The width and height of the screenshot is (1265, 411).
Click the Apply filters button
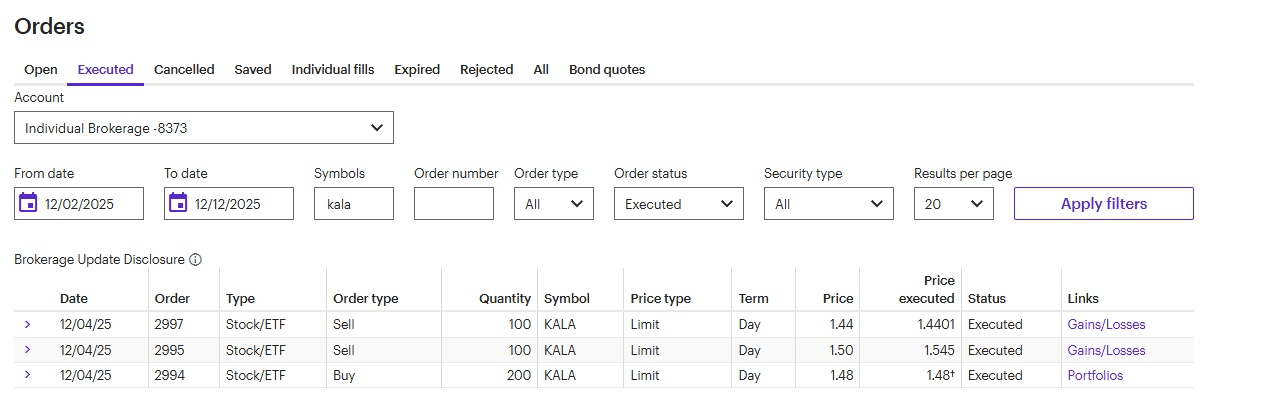(x=1103, y=204)
